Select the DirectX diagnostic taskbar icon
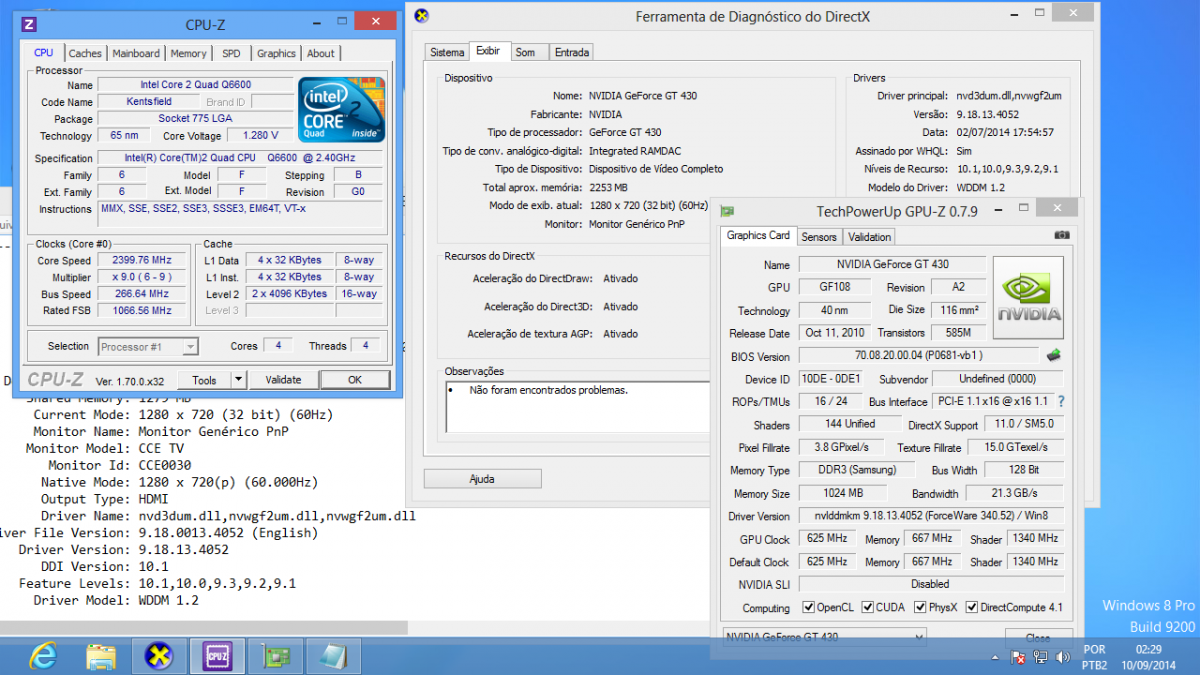 (159, 656)
